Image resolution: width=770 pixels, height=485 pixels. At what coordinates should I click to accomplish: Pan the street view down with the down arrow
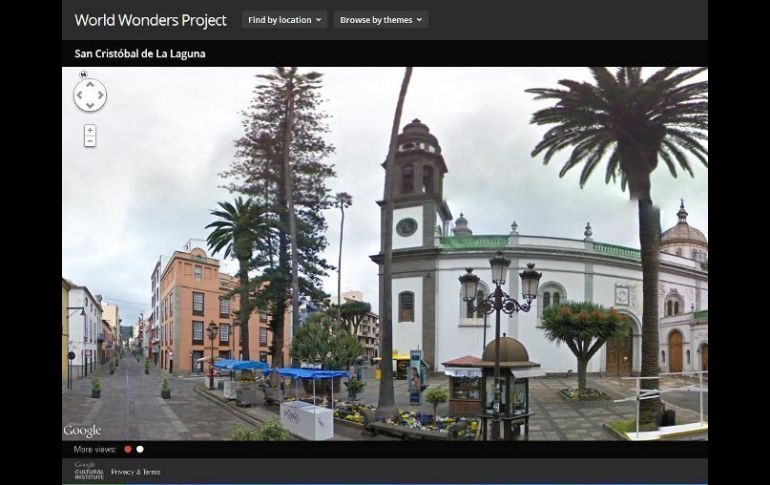[90, 106]
